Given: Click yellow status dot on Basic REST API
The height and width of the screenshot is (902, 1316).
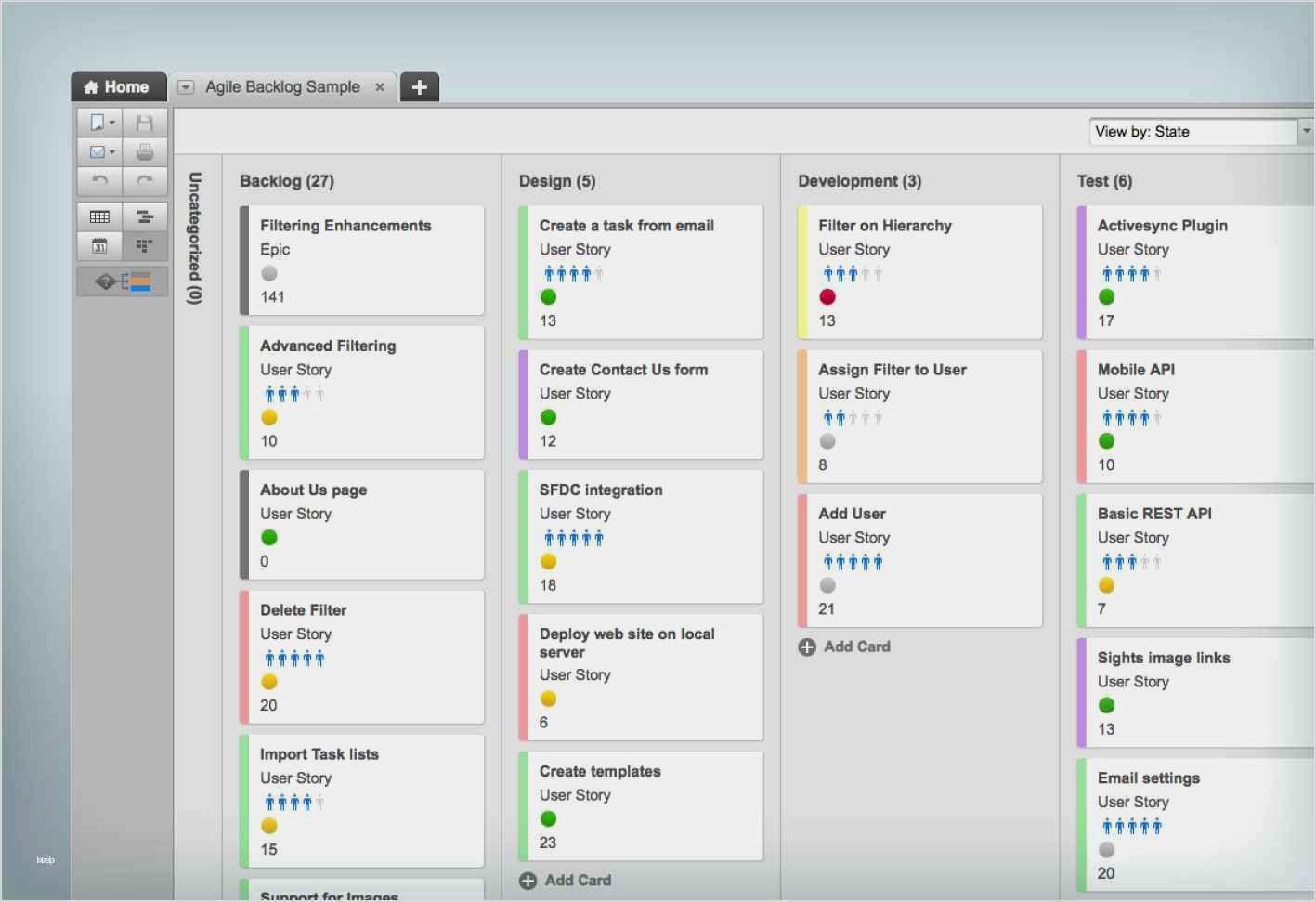Looking at the screenshot, I should [x=1106, y=585].
